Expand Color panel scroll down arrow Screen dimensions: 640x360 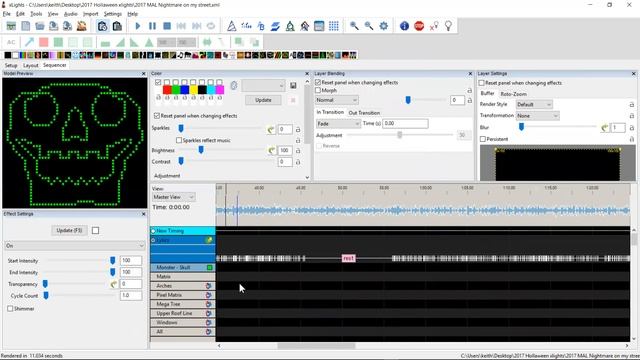pos(307,178)
